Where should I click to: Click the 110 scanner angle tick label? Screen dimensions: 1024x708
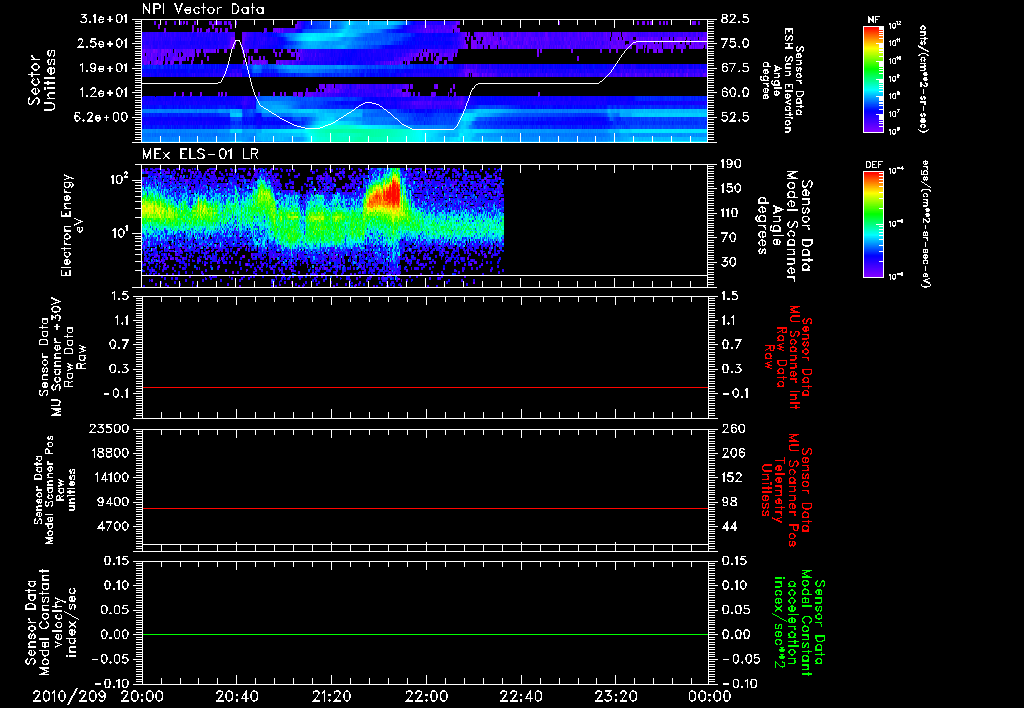[731, 213]
